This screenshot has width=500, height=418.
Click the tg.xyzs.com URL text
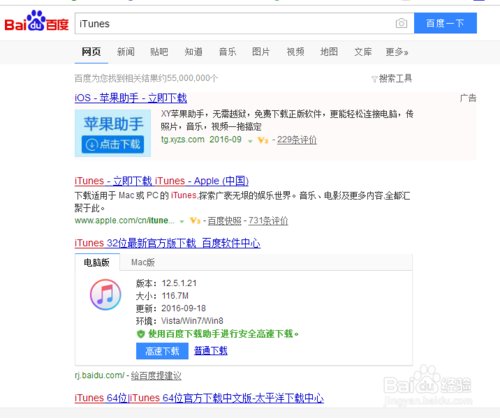pyautogui.click(x=183, y=140)
